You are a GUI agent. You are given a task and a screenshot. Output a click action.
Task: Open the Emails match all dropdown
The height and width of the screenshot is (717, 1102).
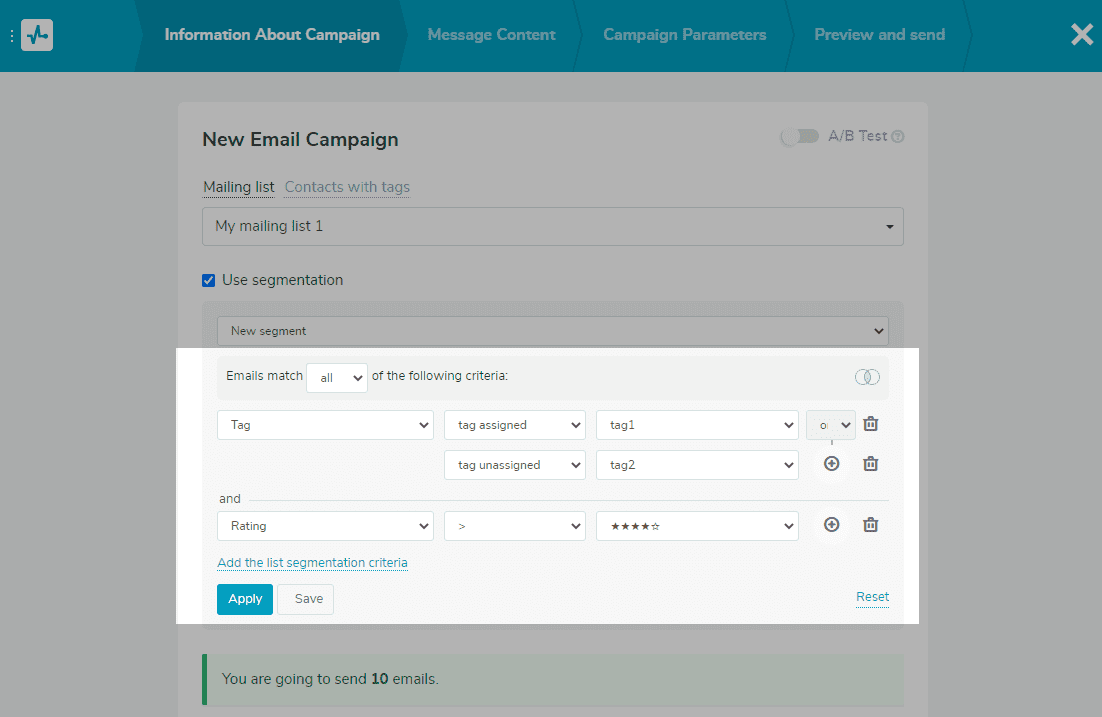pyautogui.click(x=337, y=378)
